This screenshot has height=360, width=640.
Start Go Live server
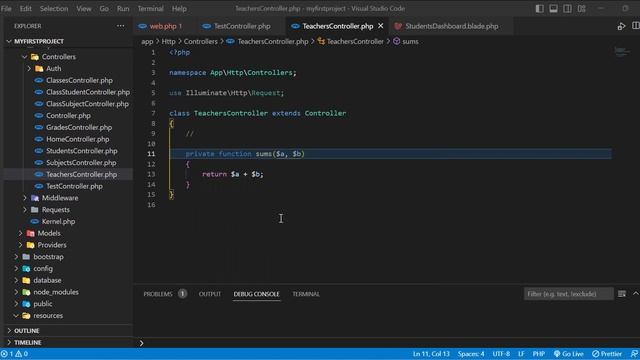pyautogui.click(x=569, y=354)
